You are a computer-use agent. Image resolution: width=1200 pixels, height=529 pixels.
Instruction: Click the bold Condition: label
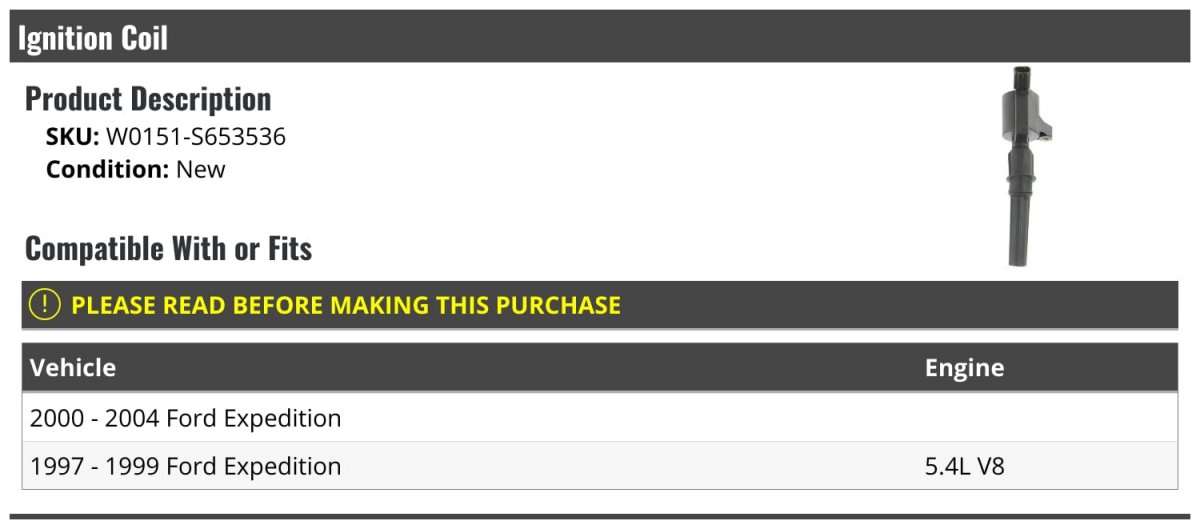click(x=107, y=169)
